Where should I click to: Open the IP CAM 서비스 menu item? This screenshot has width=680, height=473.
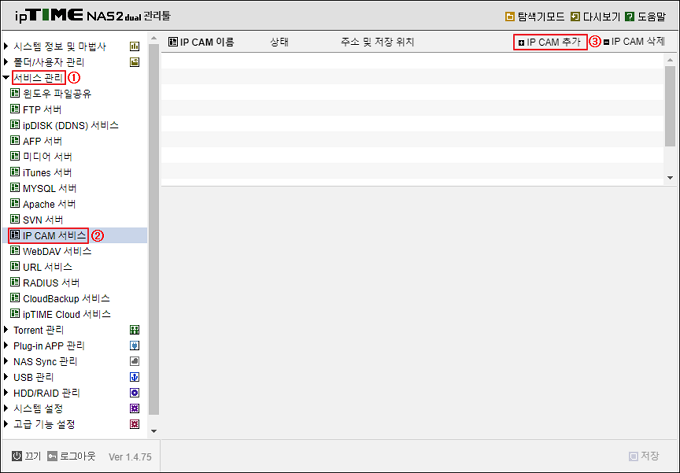coord(54,235)
